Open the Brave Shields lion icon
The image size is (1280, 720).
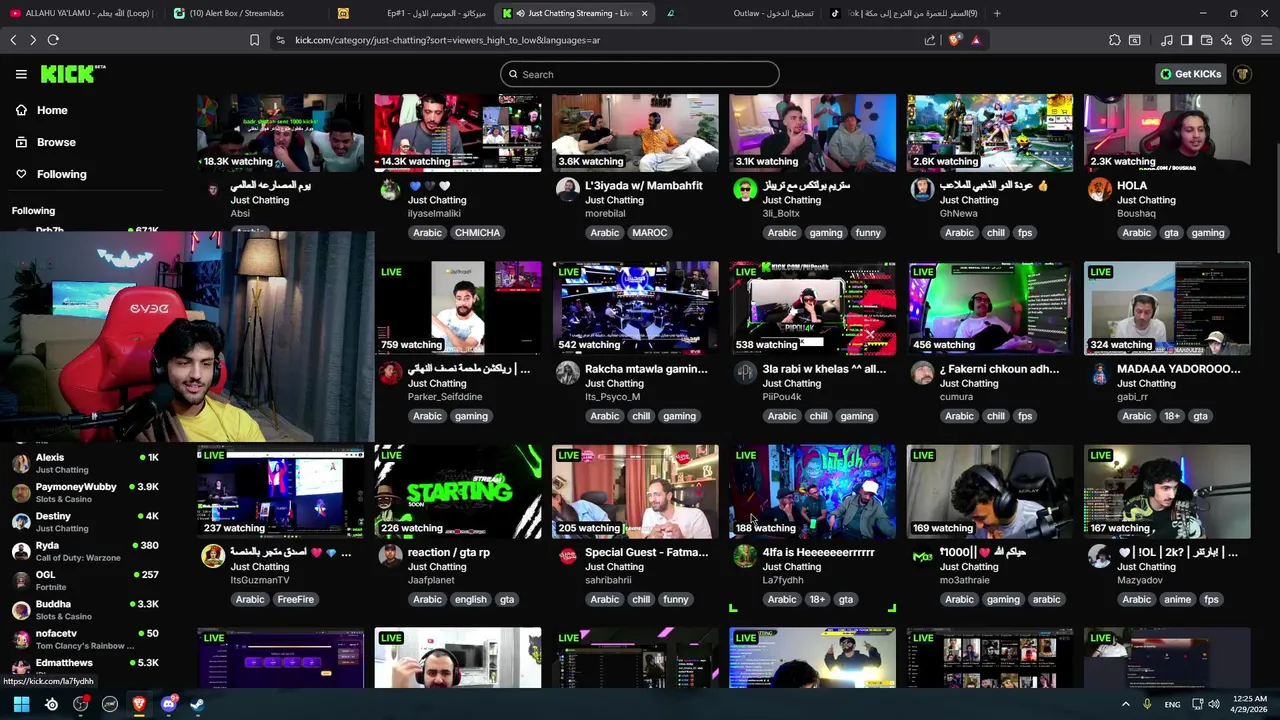(x=955, y=40)
